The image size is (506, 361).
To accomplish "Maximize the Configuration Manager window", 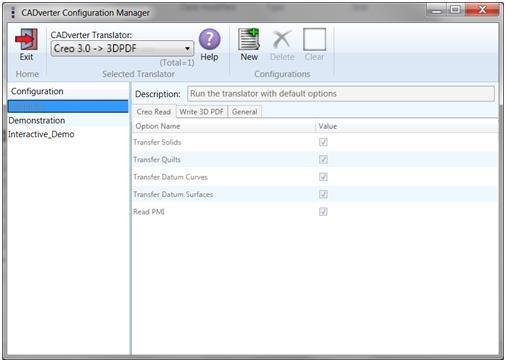I will (x=455, y=10).
